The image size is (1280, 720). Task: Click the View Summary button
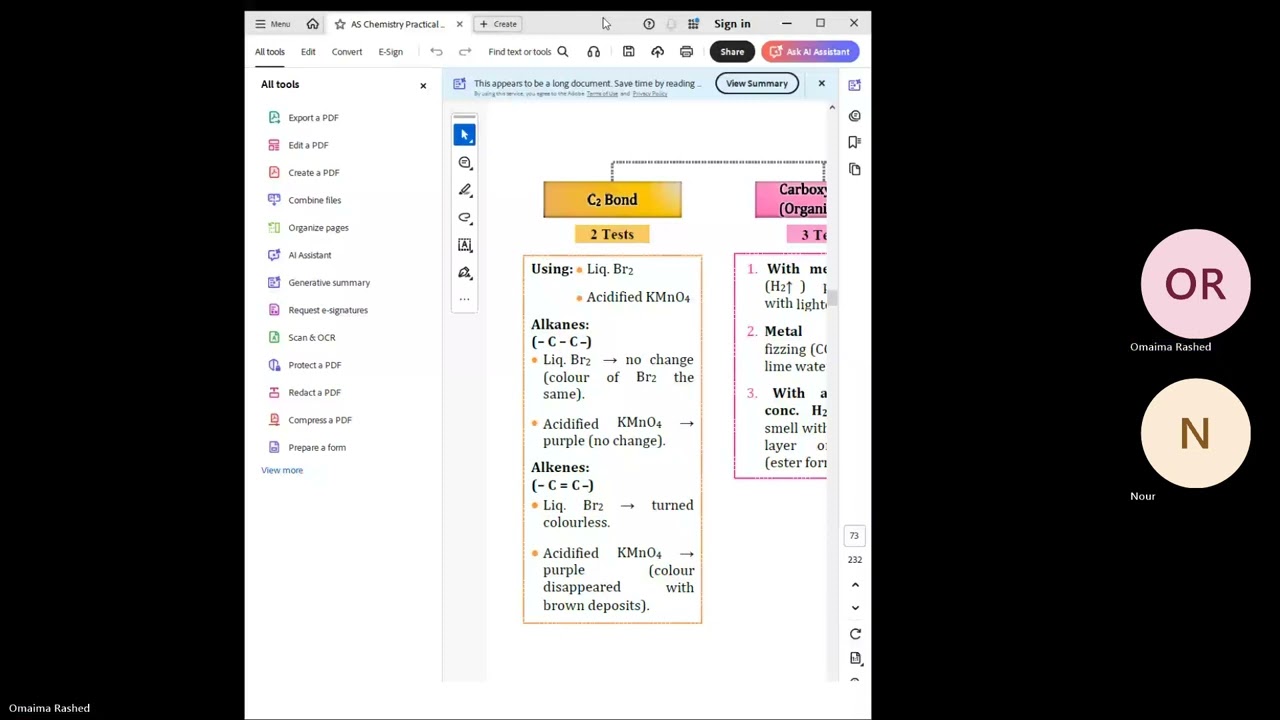tap(757, 84)
